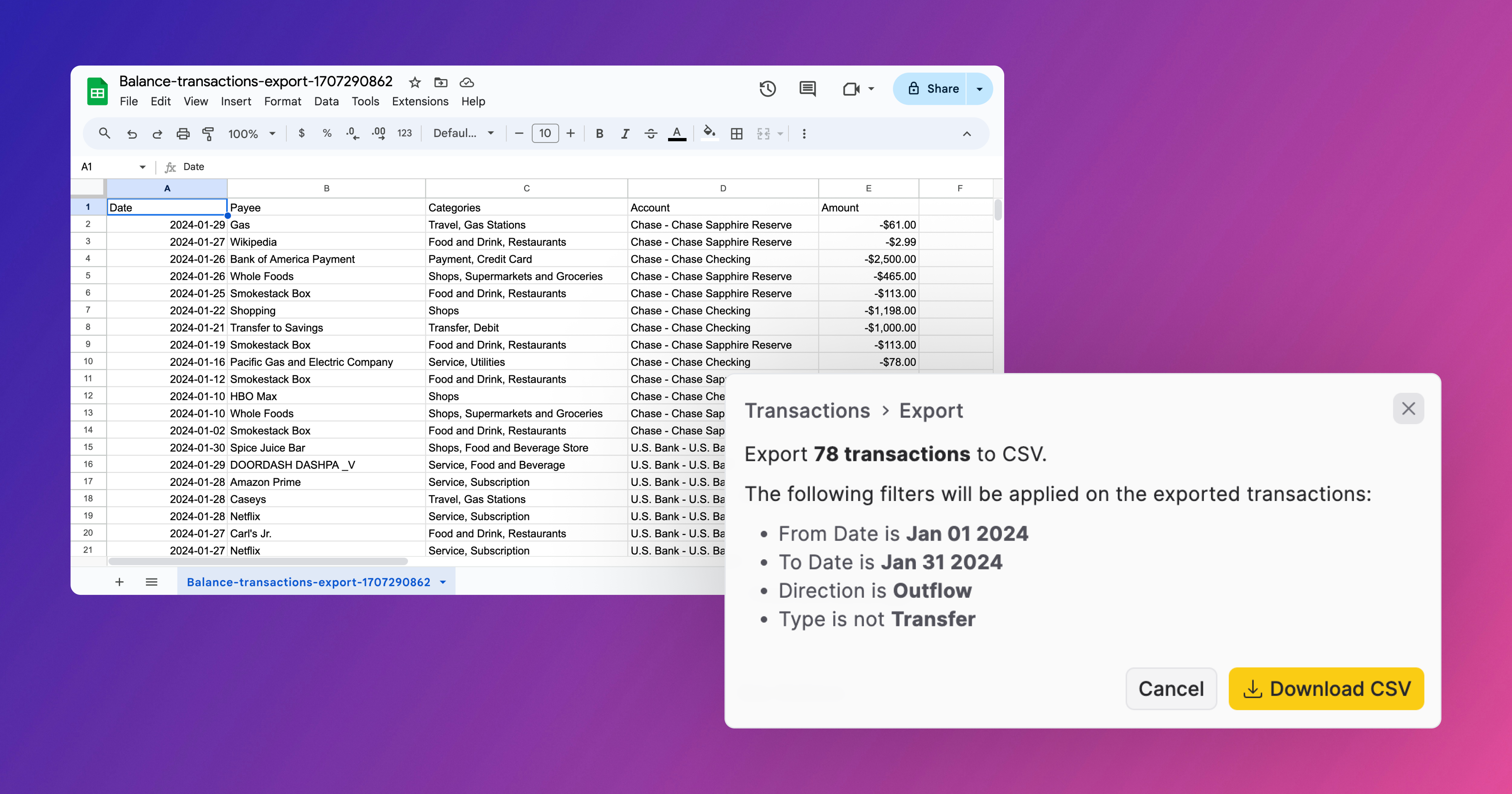Open the fill color paint bucket
The height and width of the screenshot is (794, 1512).
click(x=709, y=133)
